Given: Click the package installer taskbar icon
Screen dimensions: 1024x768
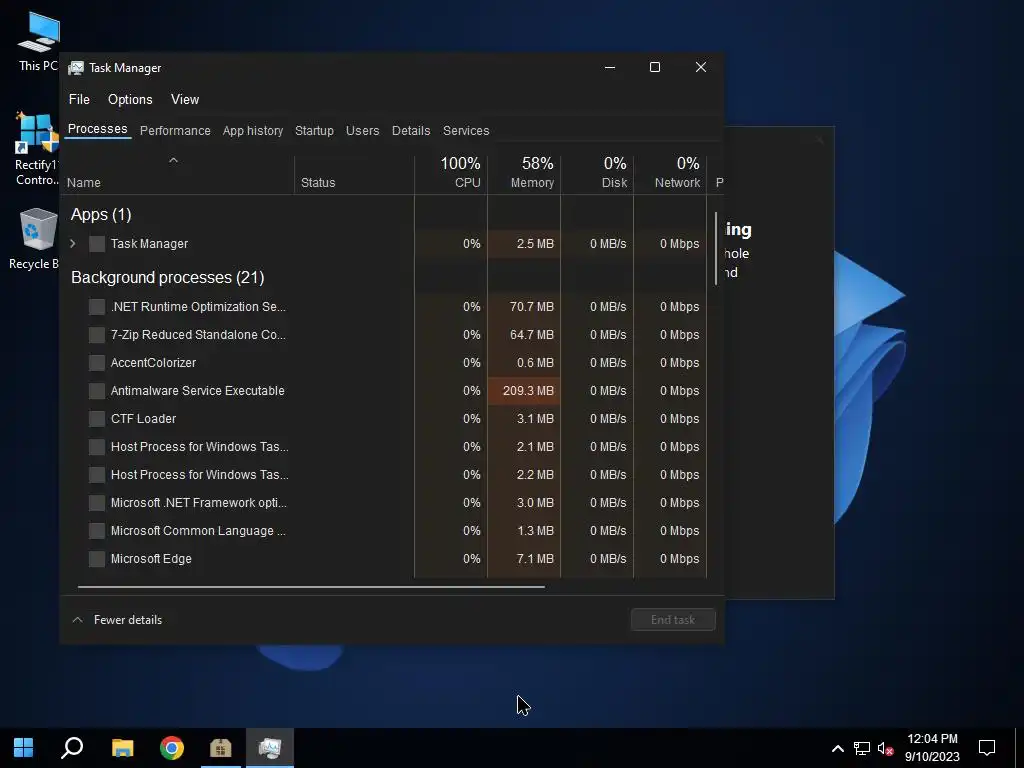Looking at the screenshot, I should [x=221, y=748].
